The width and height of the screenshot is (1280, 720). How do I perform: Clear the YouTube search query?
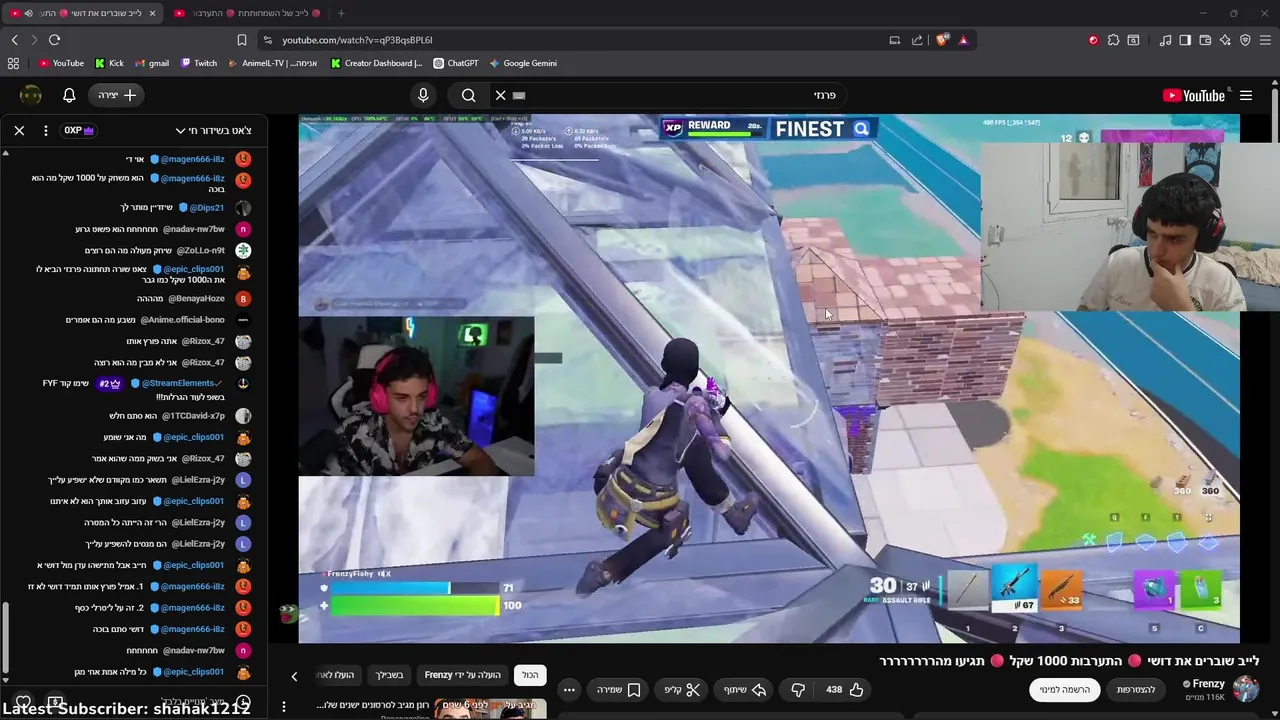click(x=500, y=95)
